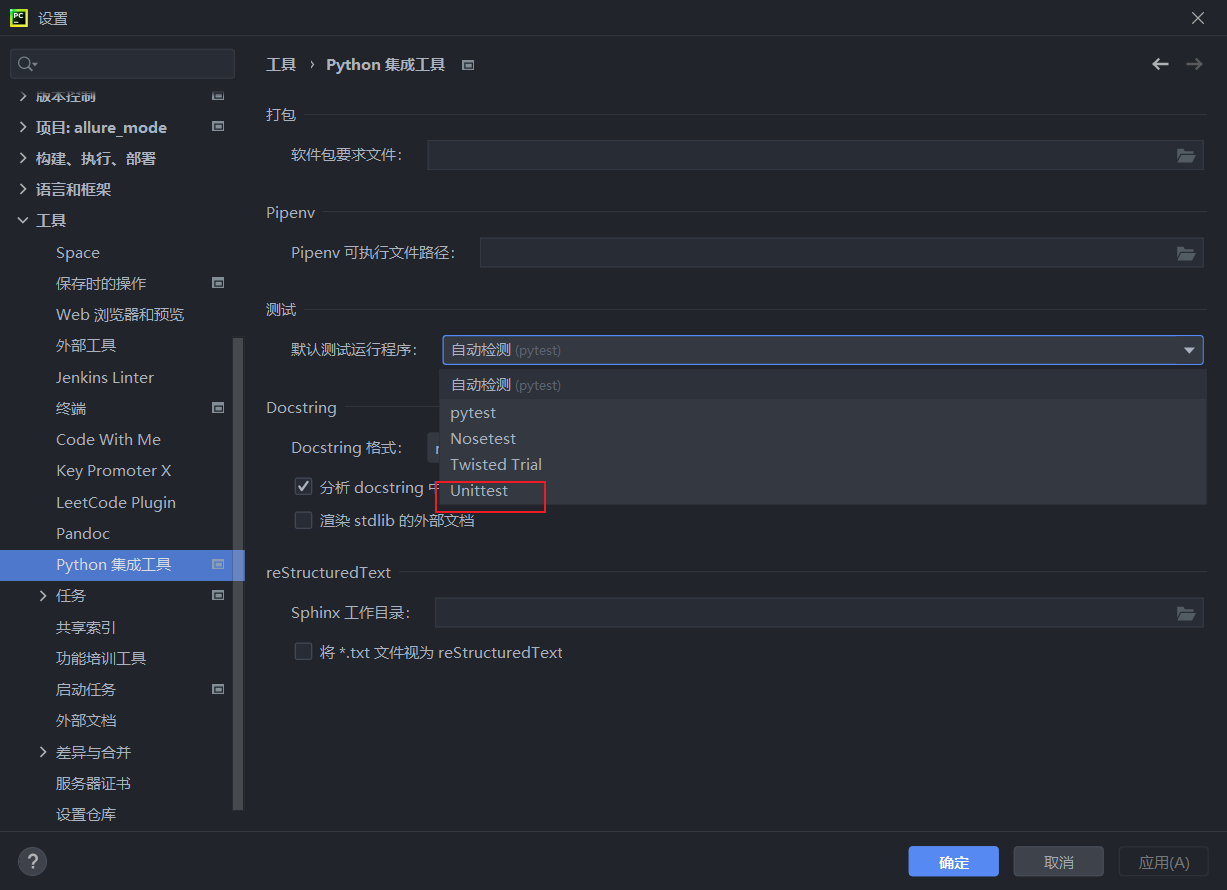Open the Code With Me settings page
This screenshot has width=1227, height=890.
pos(108,439)
